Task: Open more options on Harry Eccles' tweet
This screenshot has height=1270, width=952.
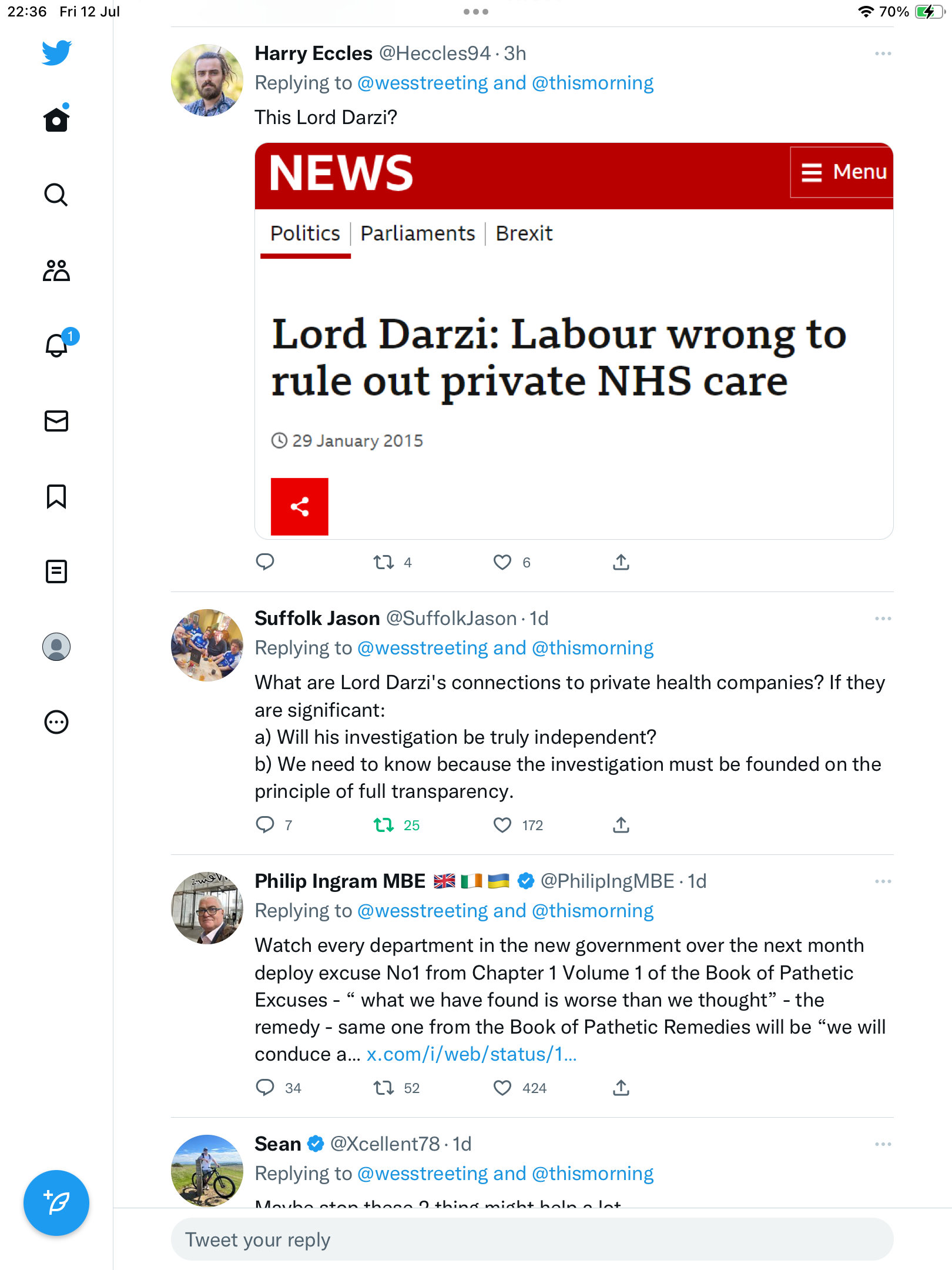Action: (883, 54)
